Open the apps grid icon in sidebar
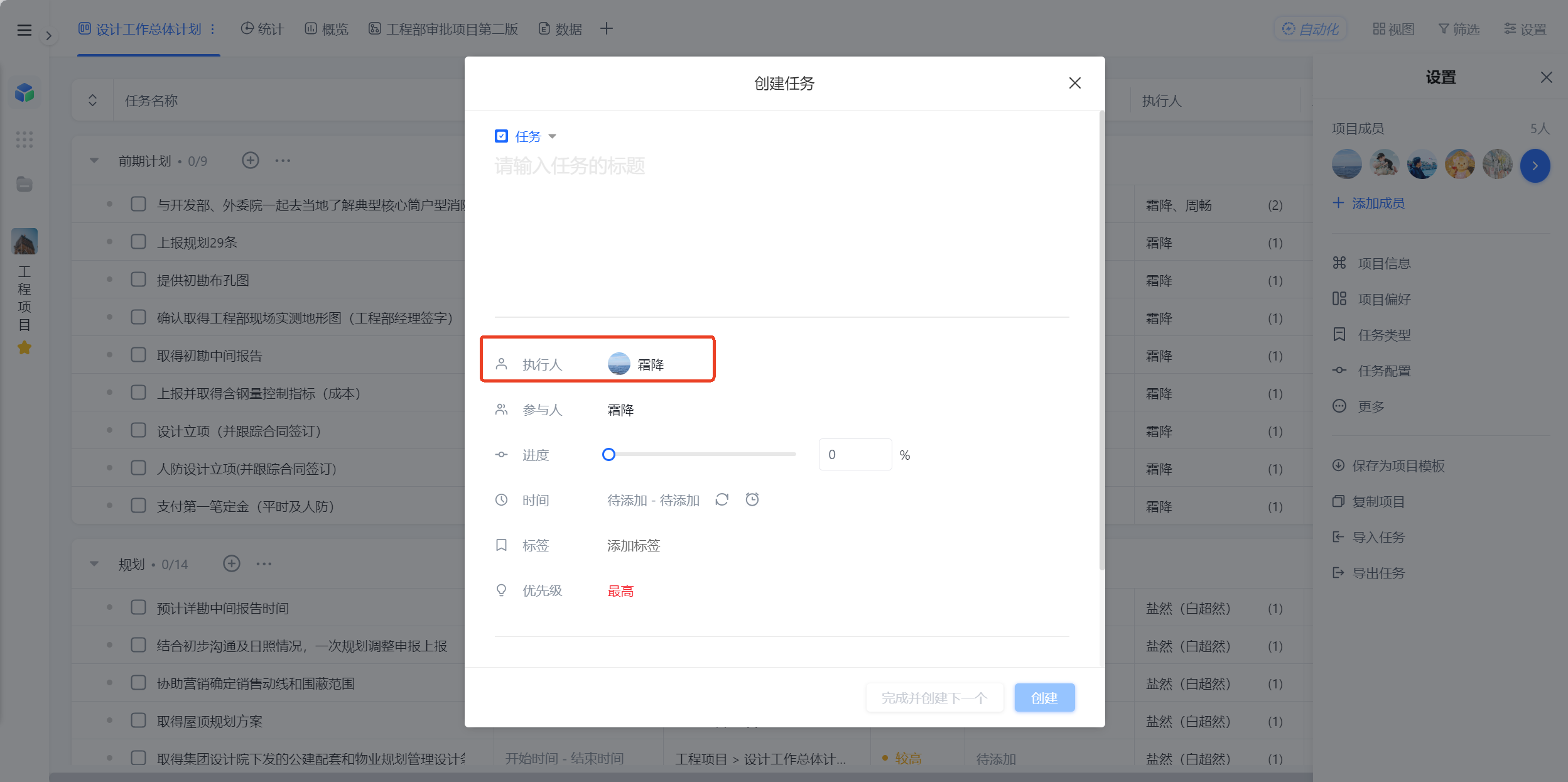Image resolution: width=1568 pixels, height=782 pixels. click(24, 139)
